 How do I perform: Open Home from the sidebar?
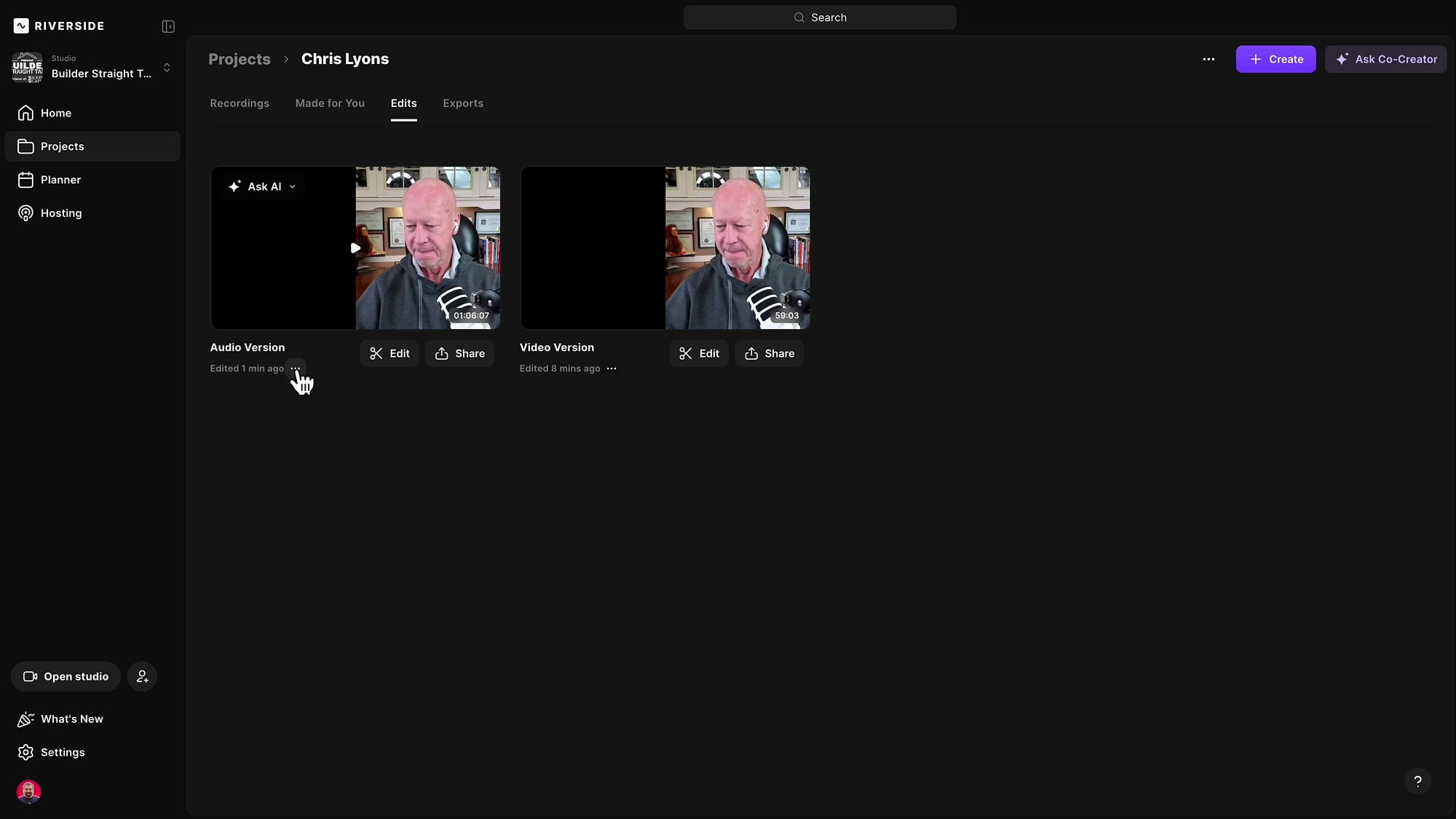tap(55, 113)
